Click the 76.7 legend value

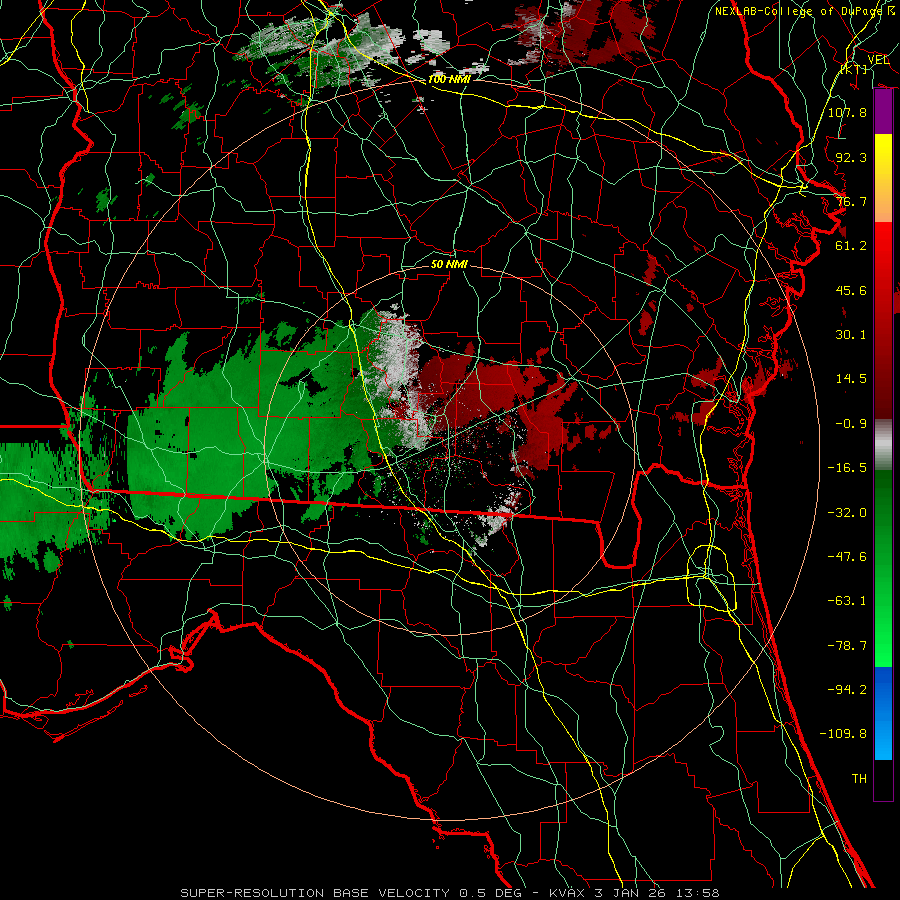(x=851, y=201)
